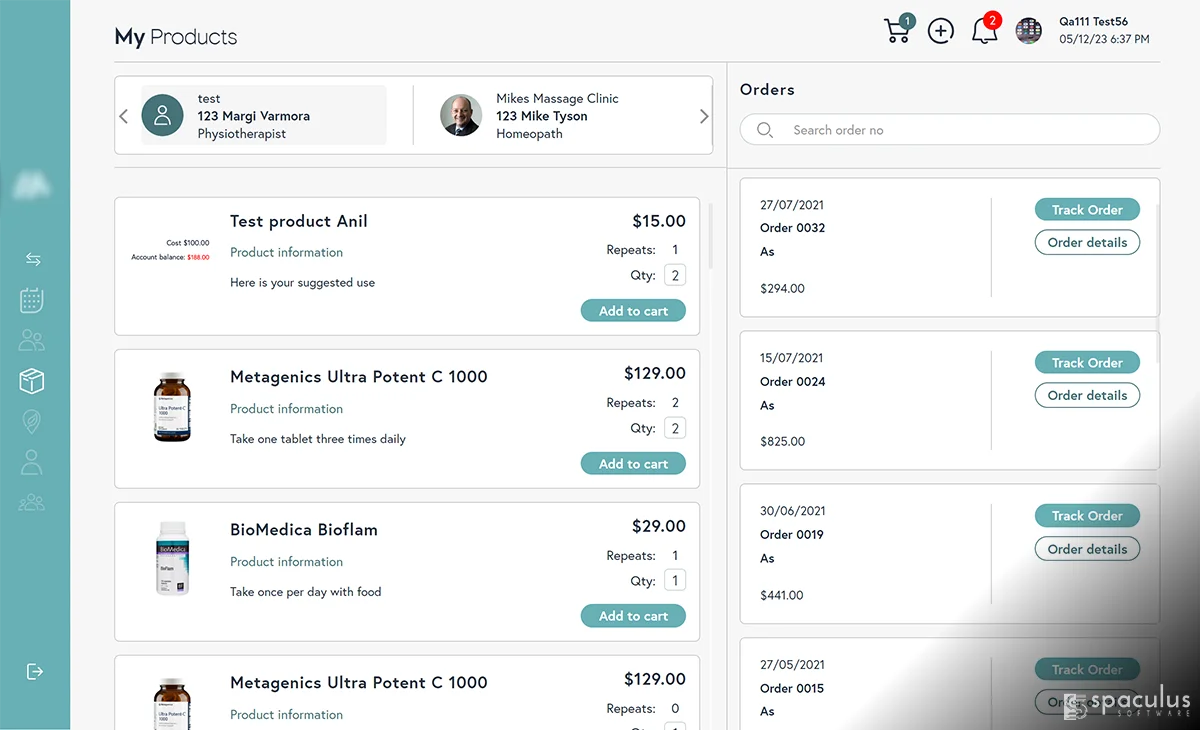This screenshot has width=1200, height=730.
Task: Show previous practitioners with left chevron
Action: click(x=124, y=116)
